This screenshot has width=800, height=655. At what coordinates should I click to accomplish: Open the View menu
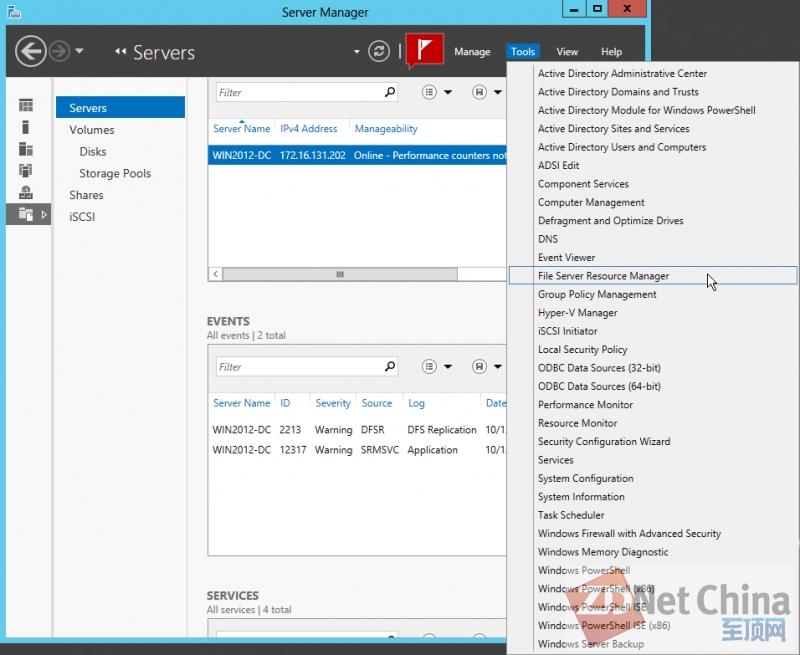(567, 52)
